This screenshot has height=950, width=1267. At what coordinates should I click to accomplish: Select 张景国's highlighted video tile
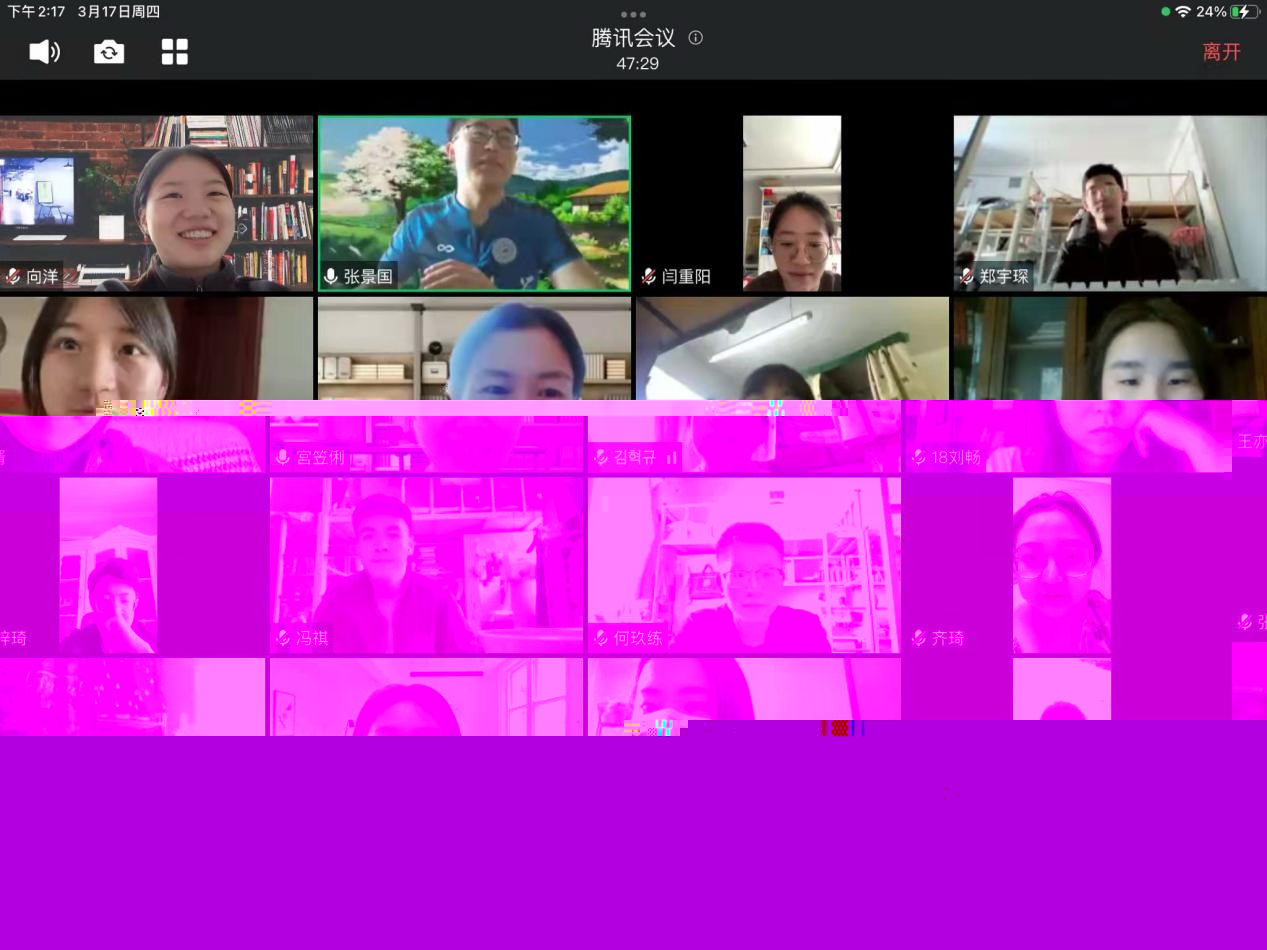point(474,203)
